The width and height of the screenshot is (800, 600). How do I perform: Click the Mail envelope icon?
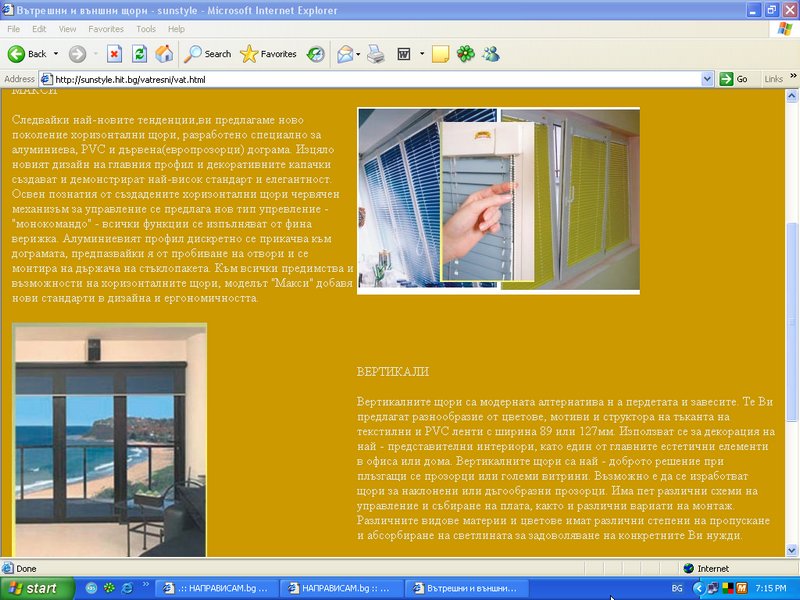[x=345, y=54]
